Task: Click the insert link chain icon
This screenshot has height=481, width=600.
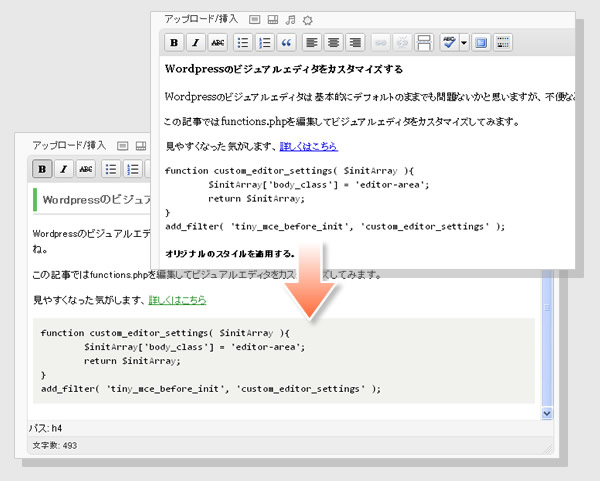Action: click(x=380, y=42)
